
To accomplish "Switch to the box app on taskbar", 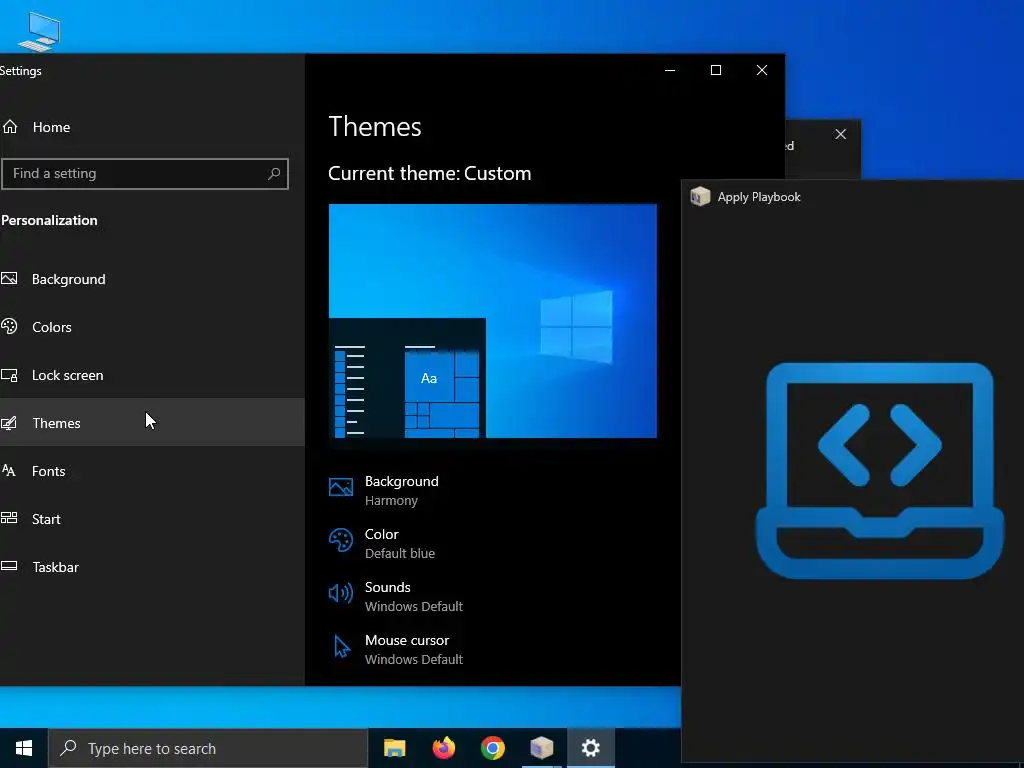I will tap(542, 748).
